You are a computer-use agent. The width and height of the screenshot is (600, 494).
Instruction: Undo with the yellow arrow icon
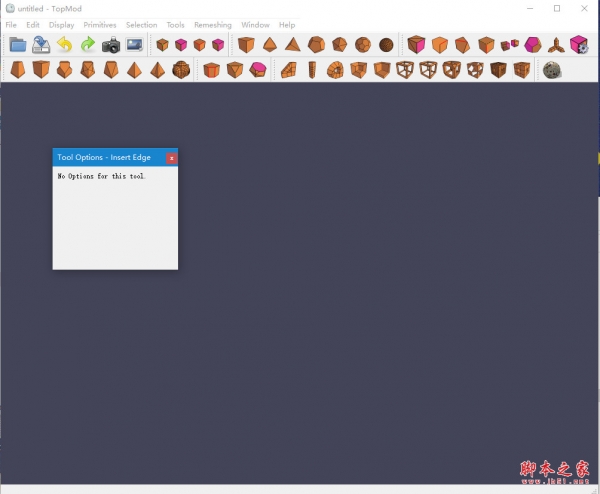tap(64, 45)
